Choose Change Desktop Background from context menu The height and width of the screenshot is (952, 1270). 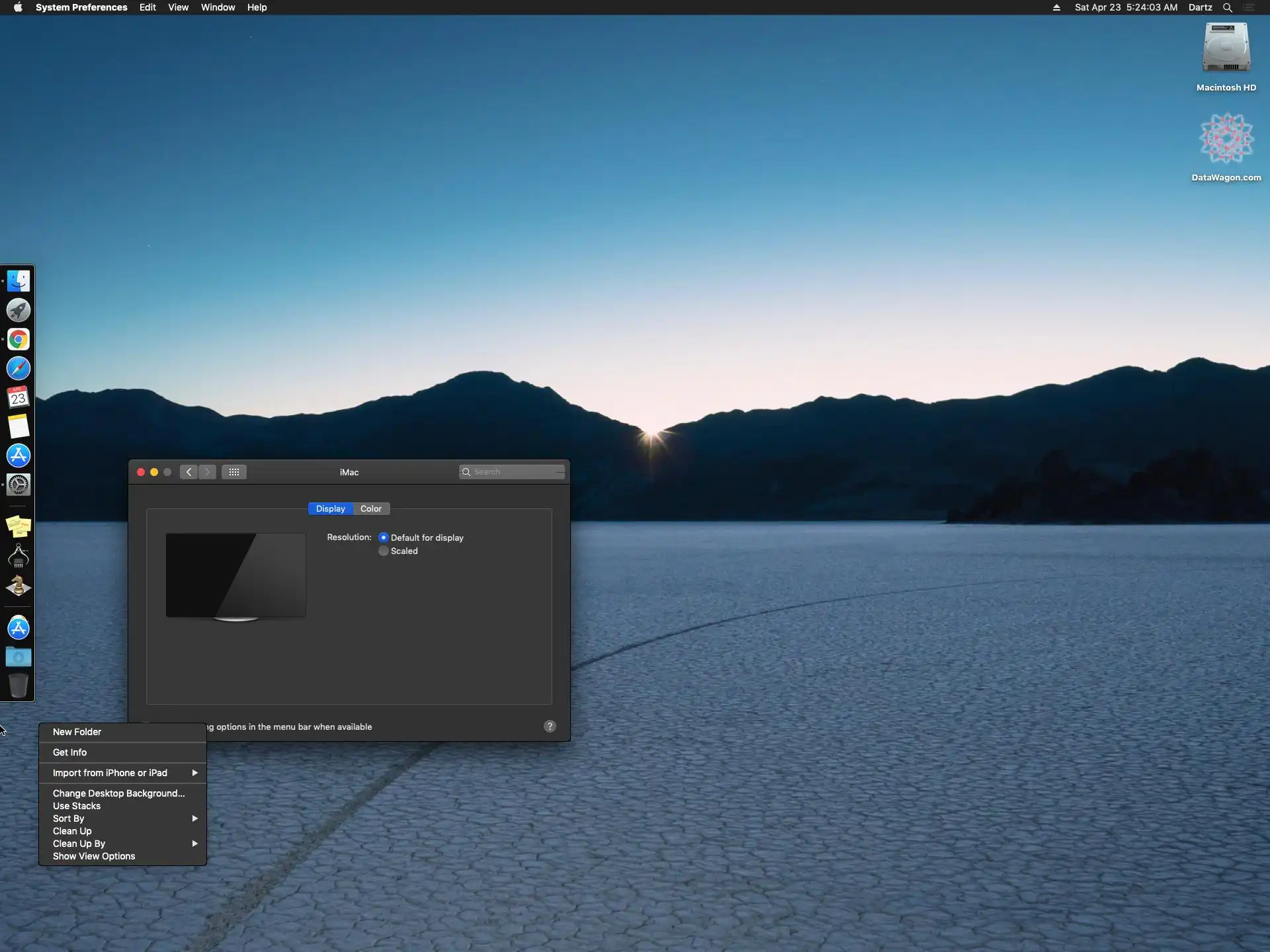(x=119, y=793)
